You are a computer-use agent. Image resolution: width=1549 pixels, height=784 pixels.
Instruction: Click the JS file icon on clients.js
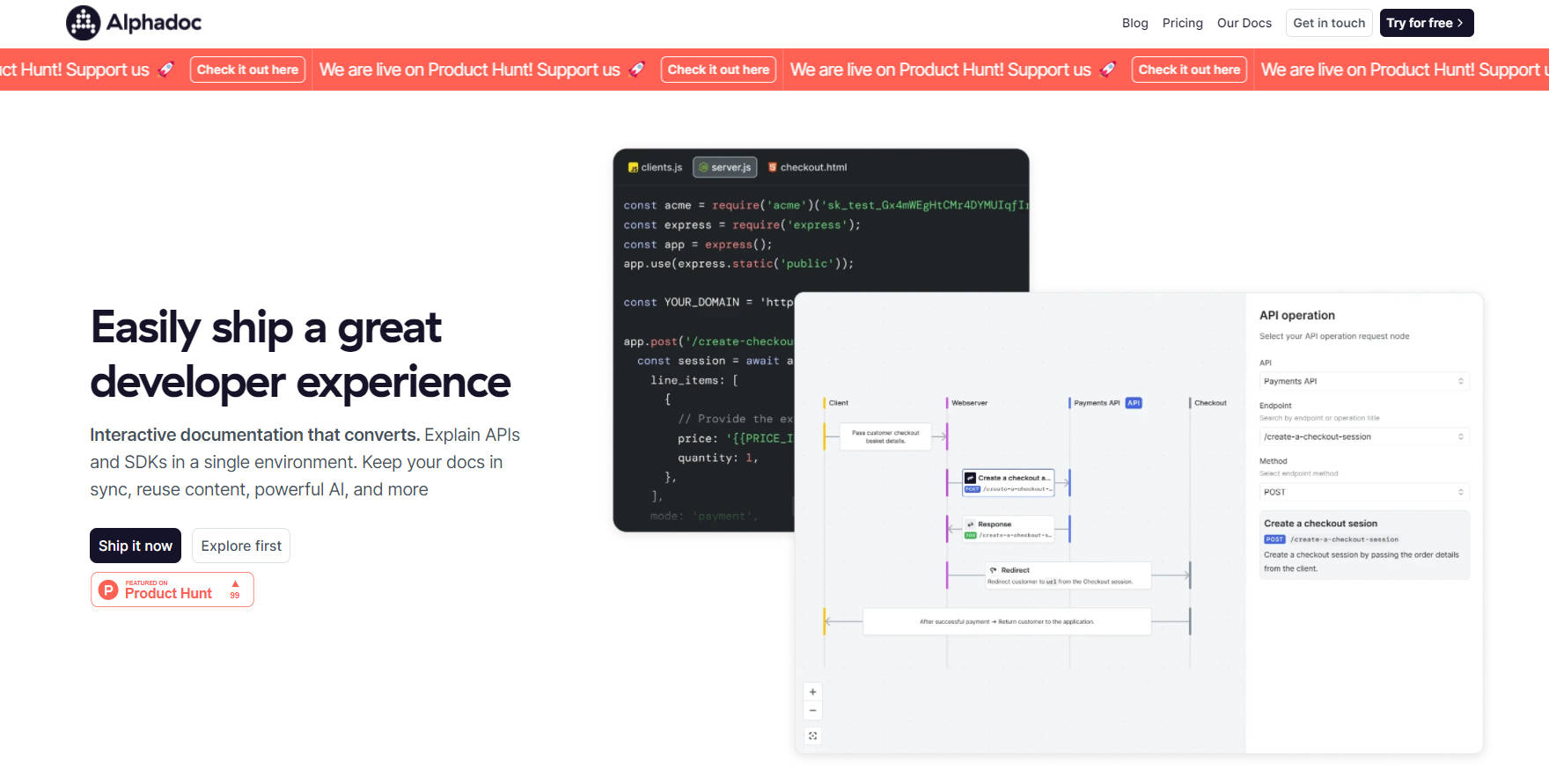coord(633,167)
